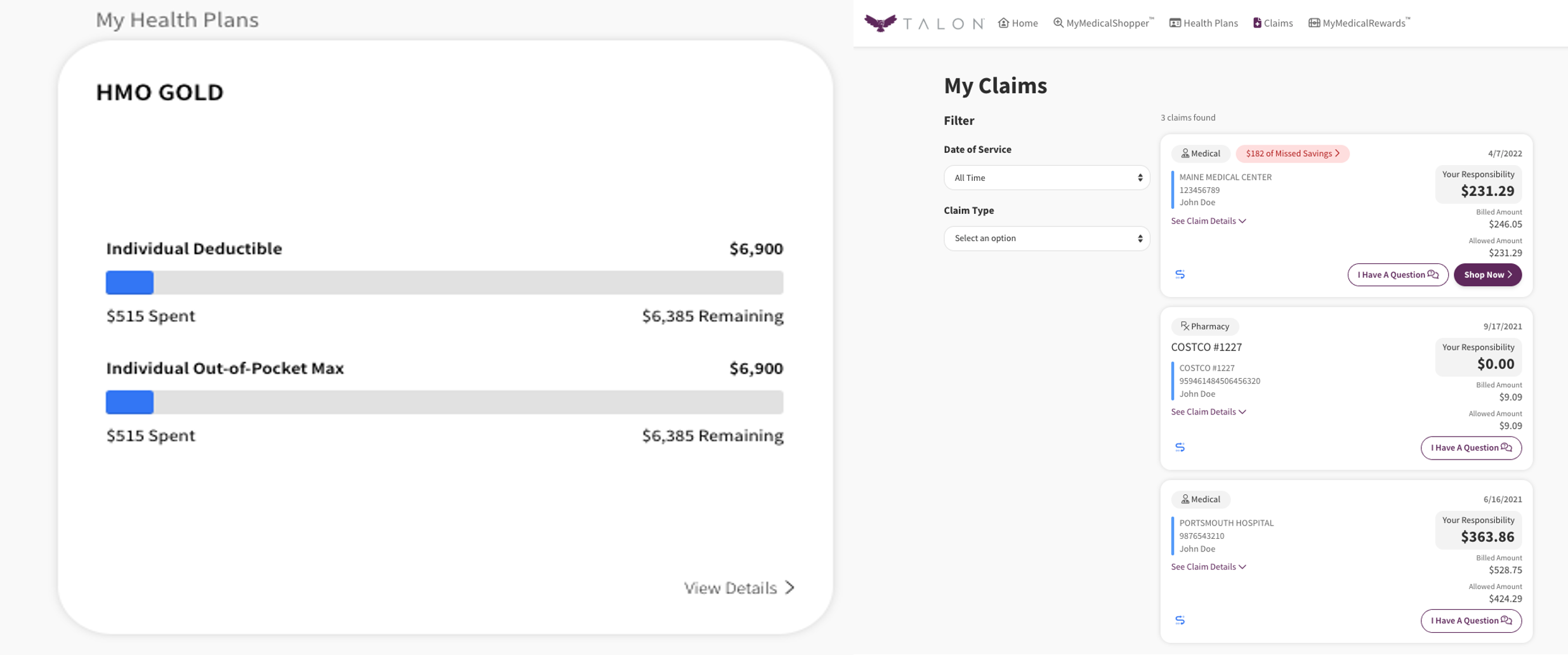This screenshot has height=655, width=1568.
Task: Click the Medical tag on Maine Medical claim
Action: coord(1200,154)
